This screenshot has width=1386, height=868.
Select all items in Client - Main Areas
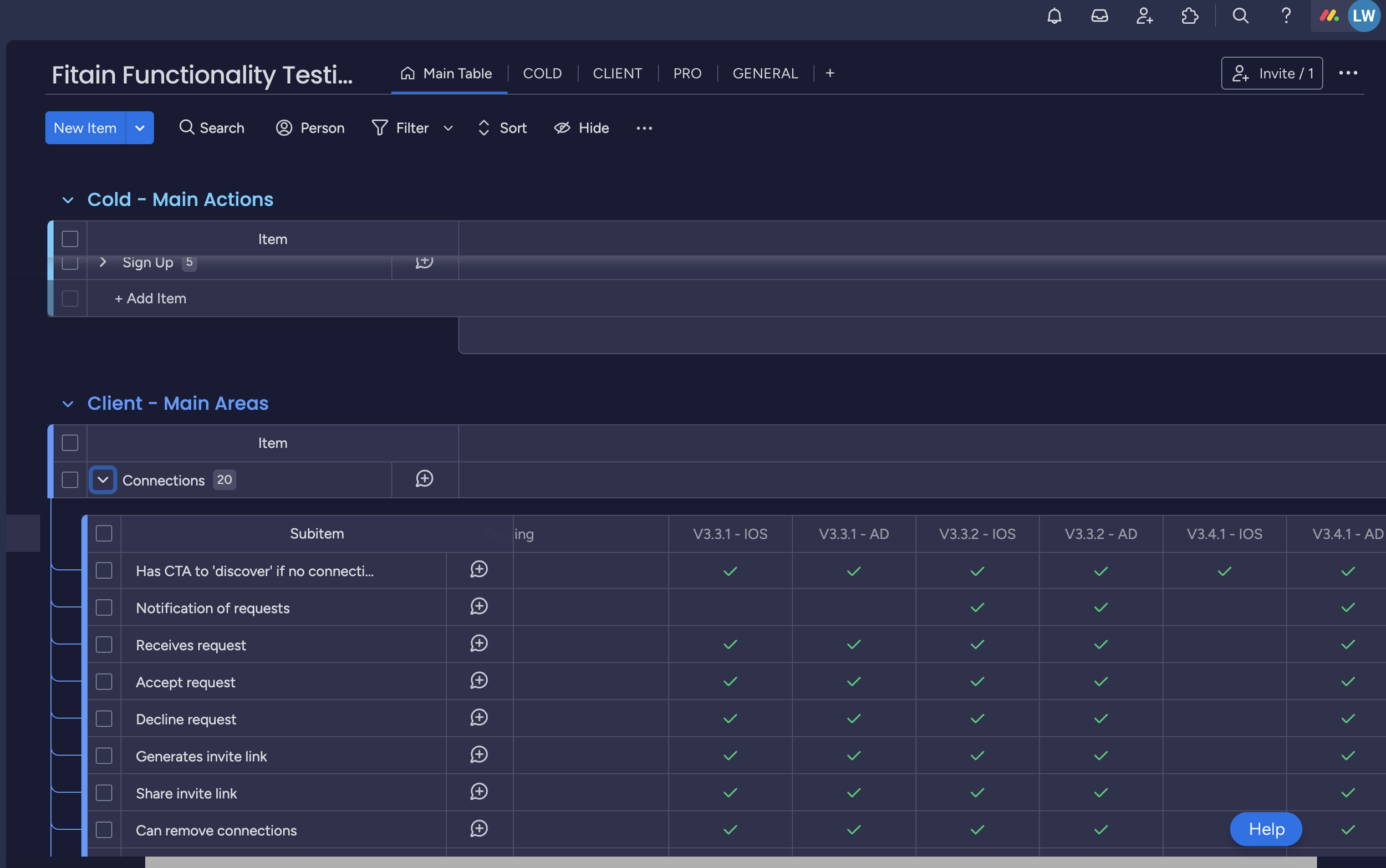pyautogui.click(x=70, y=443)
